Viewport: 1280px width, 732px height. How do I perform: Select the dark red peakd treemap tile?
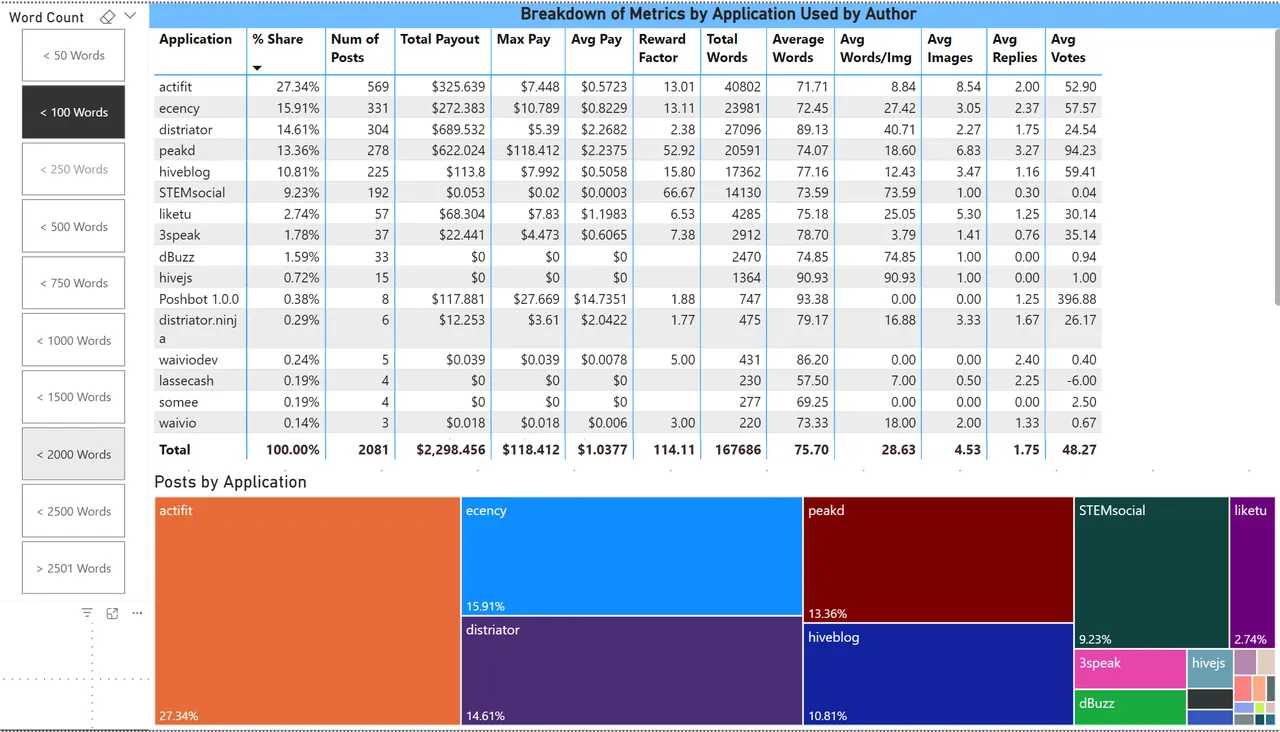(938, 560)
